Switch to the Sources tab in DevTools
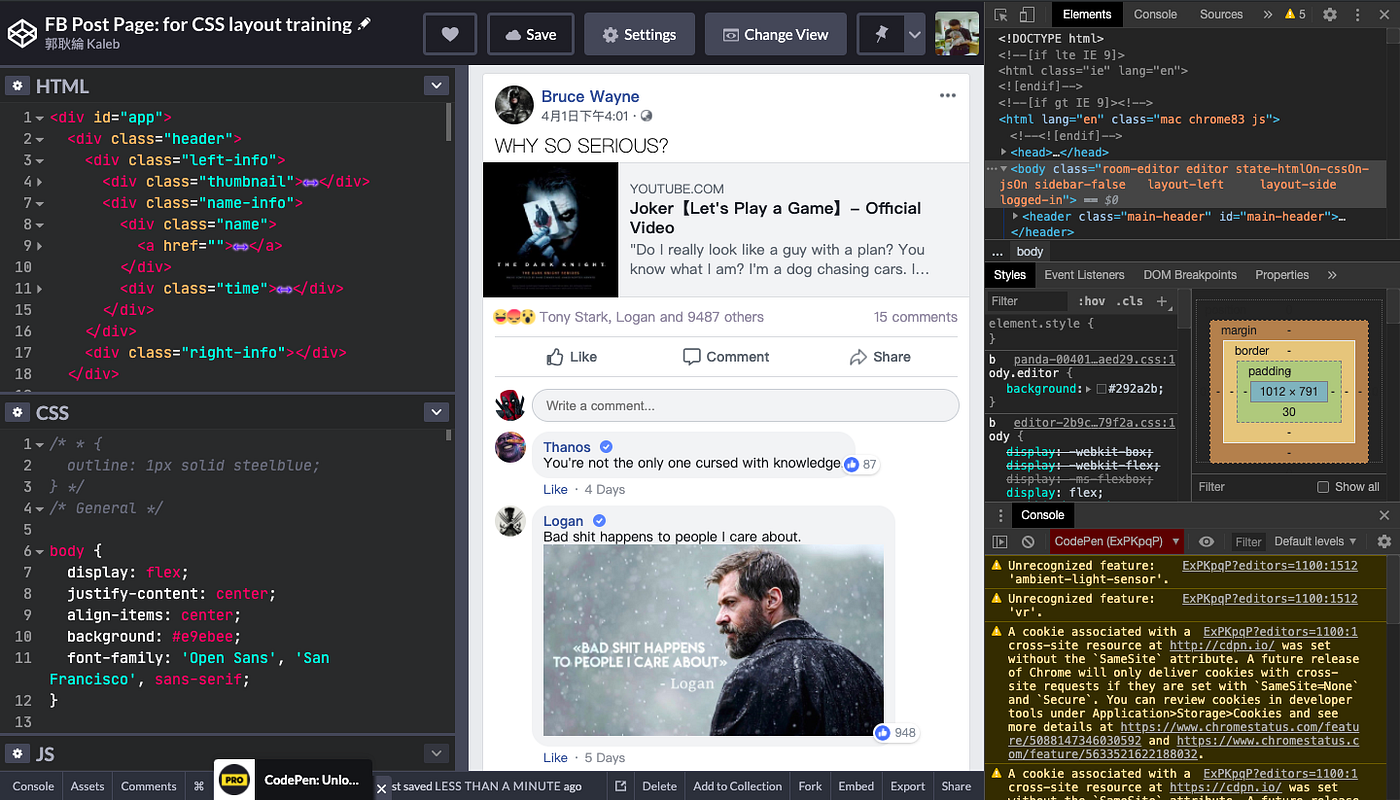The image size is (1400, 800). [1220, 14]
